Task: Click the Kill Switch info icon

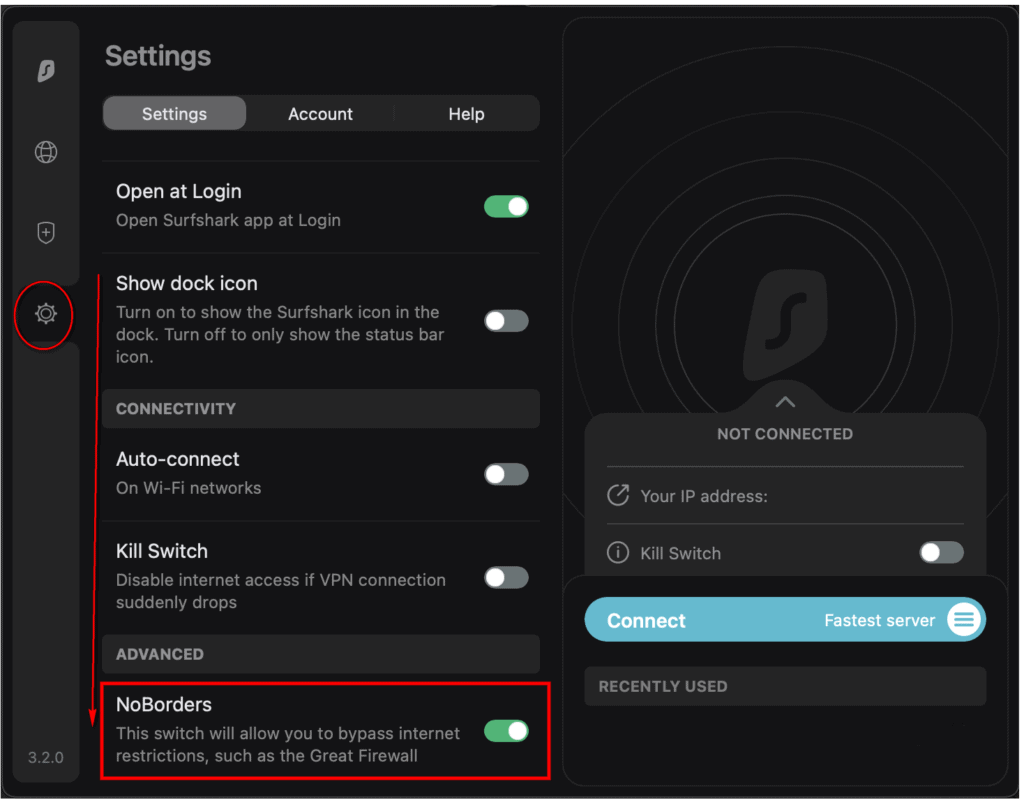Action: click(618, 553)
